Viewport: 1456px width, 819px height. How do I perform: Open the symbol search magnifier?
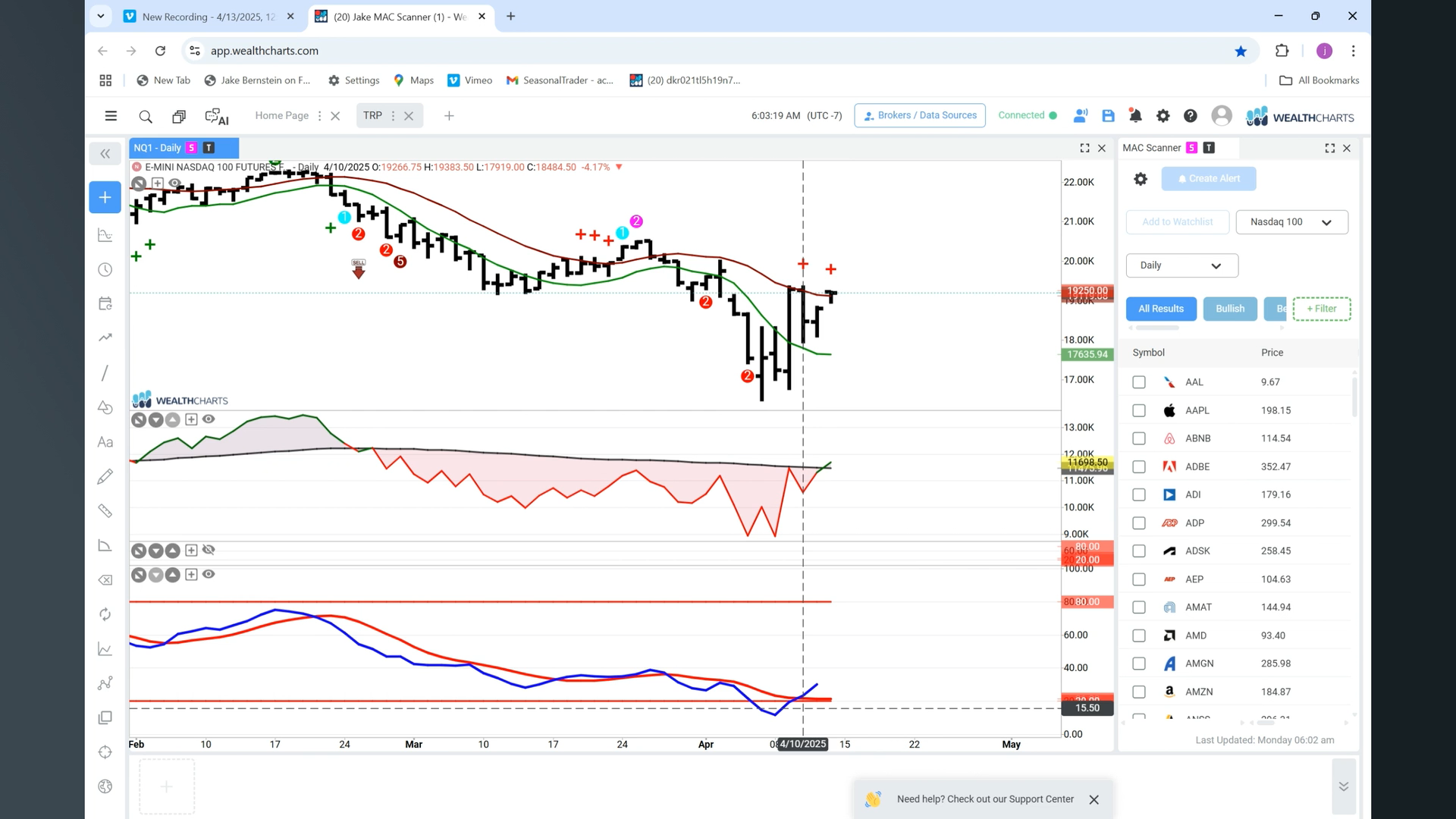(146, 116)
